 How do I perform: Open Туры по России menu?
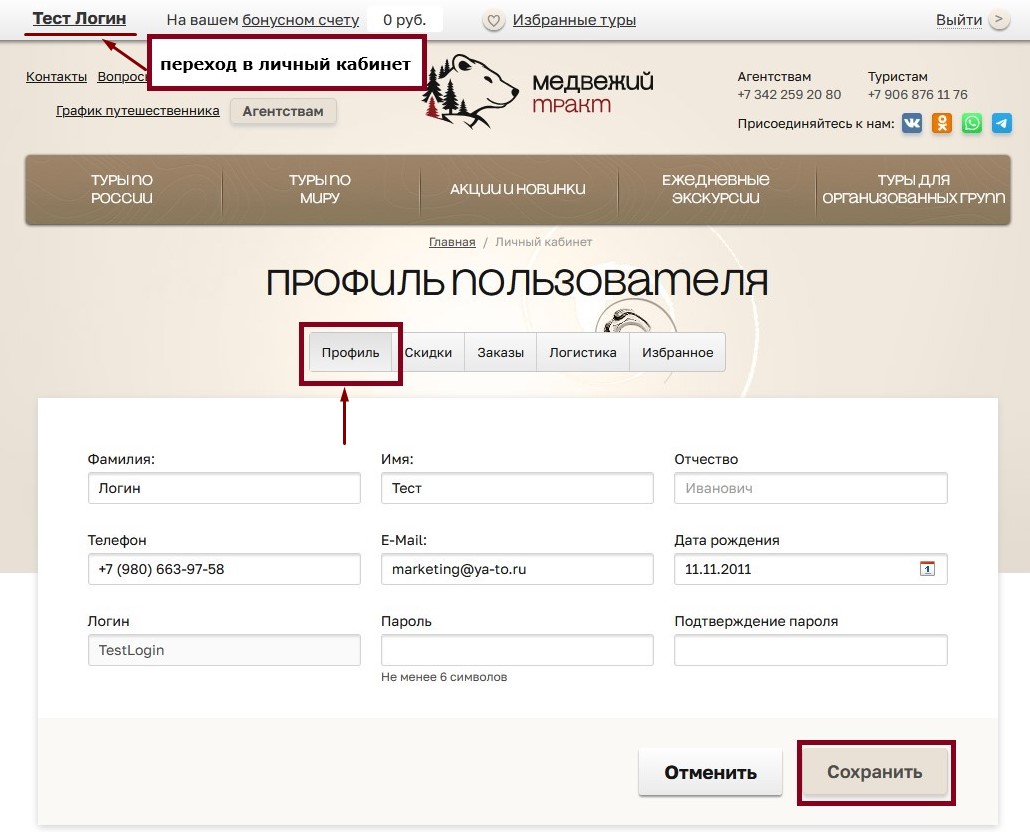click(x=122, y=189)
